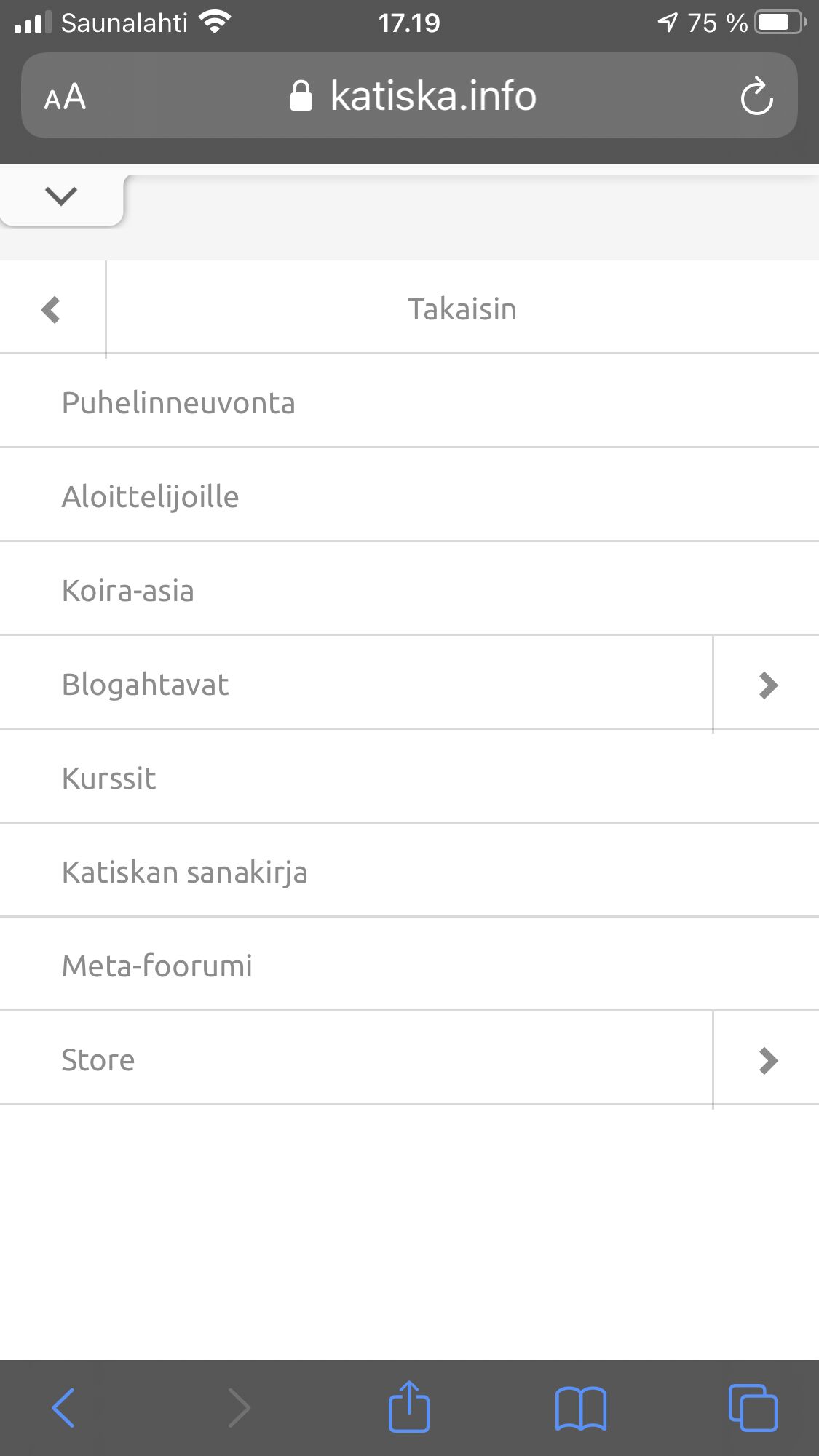Select Aloittelijoille from the menu
Screen dimensions: 819x1456
(150, 497)
